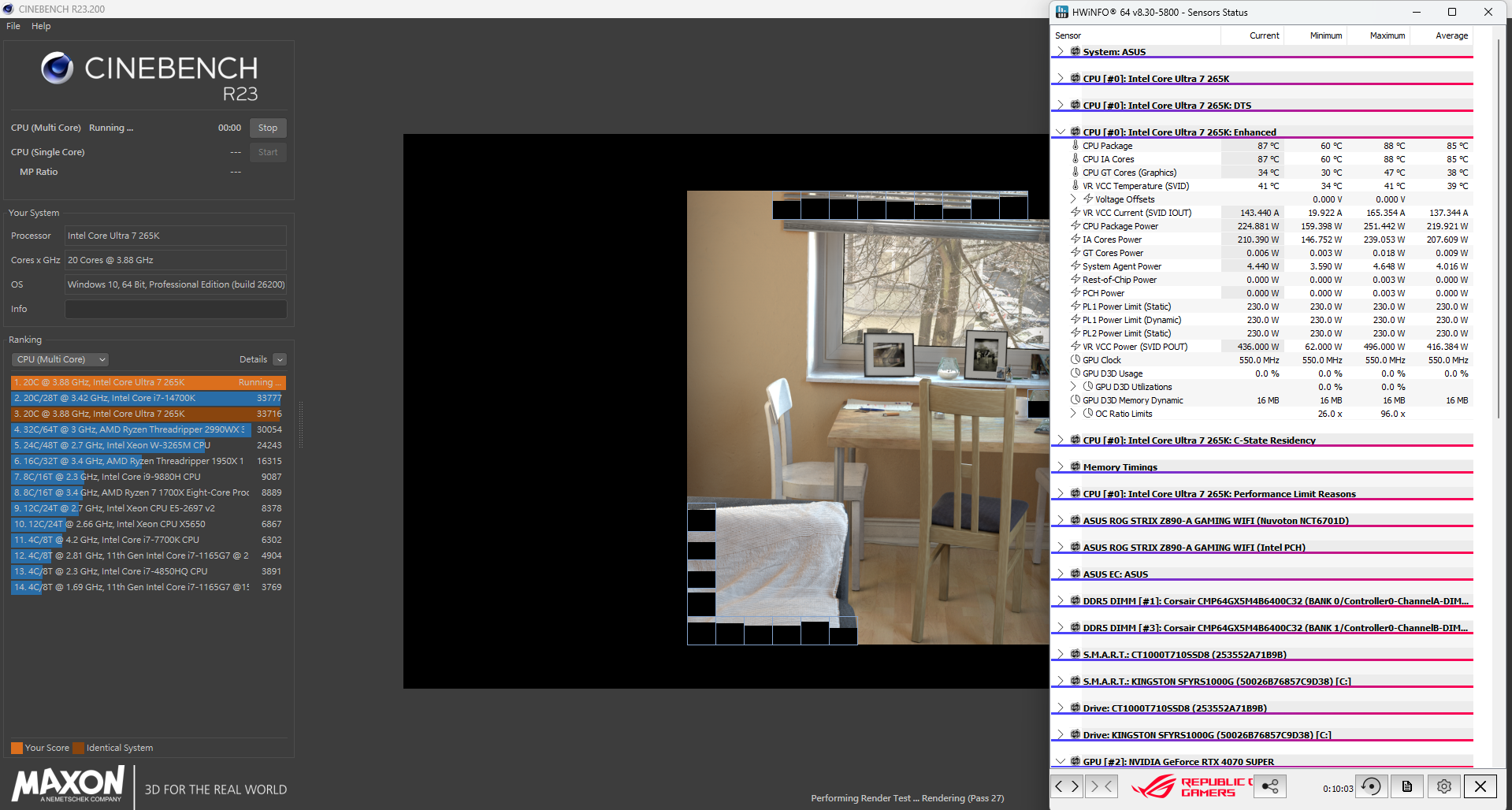
Task: Click the expand sensor columns arrows button
Action: (x=1067, y=786)
